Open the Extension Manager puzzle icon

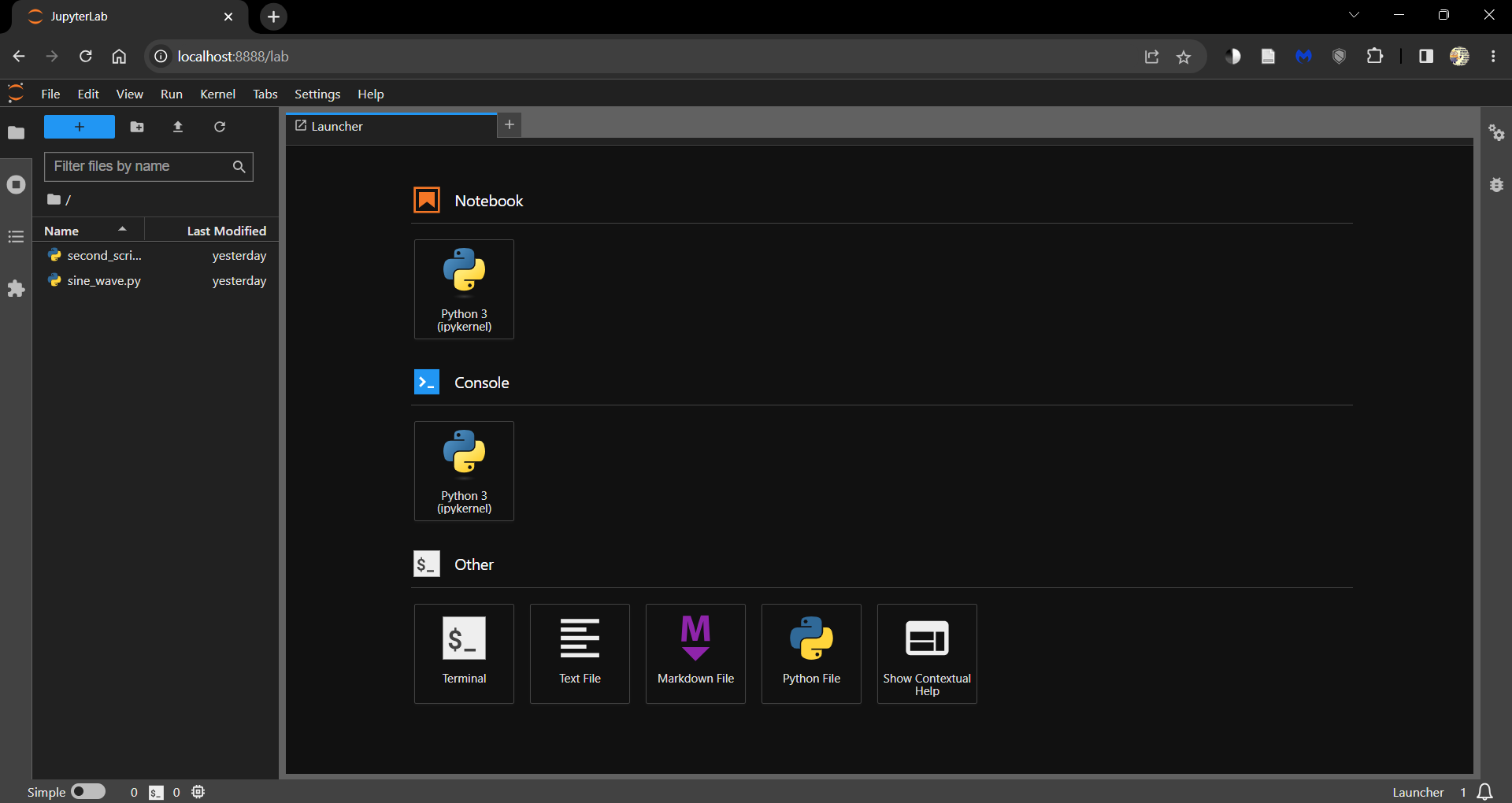(x=16, y=289)
